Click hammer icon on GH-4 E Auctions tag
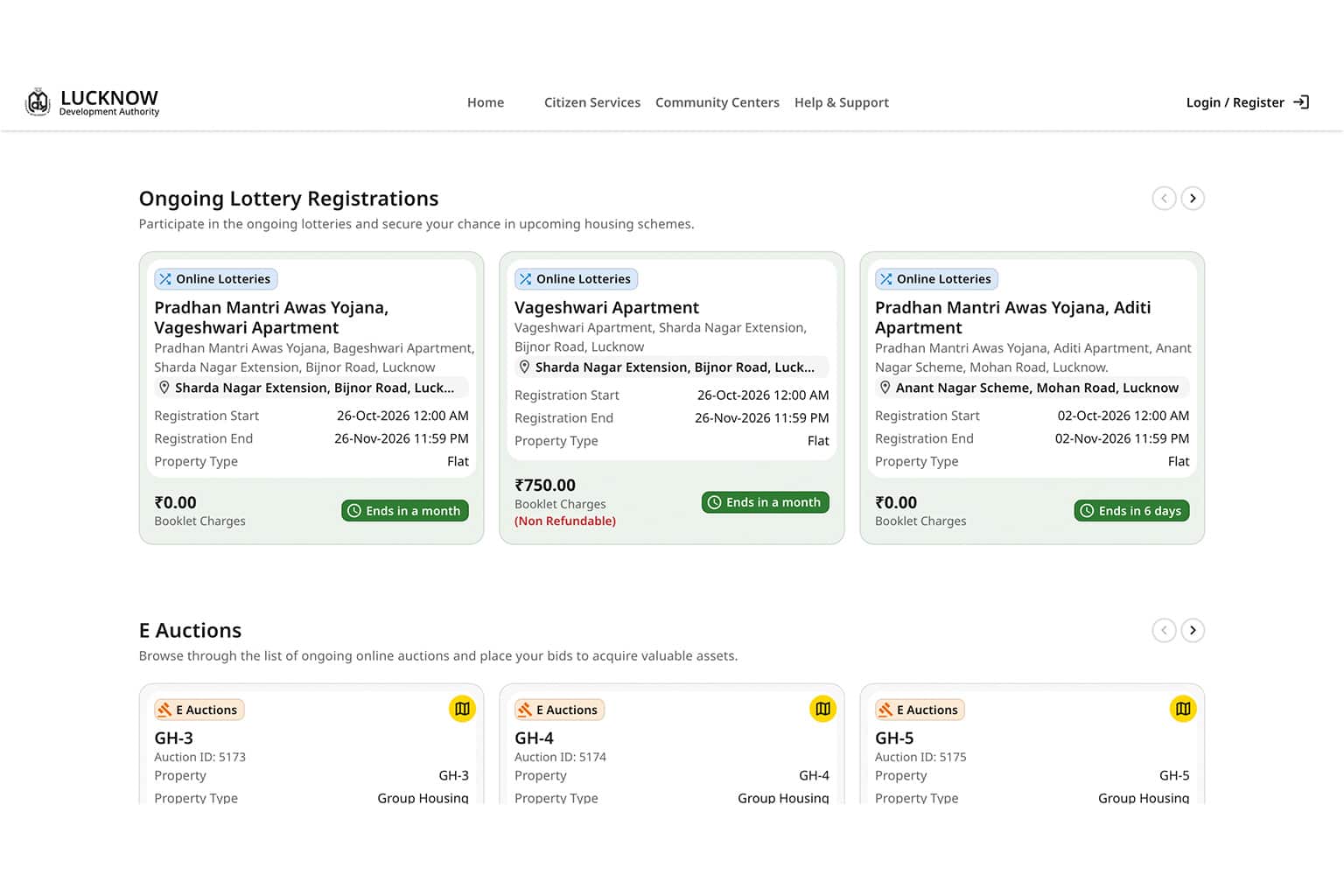1344x896 pixels. [x=525, y=710]
